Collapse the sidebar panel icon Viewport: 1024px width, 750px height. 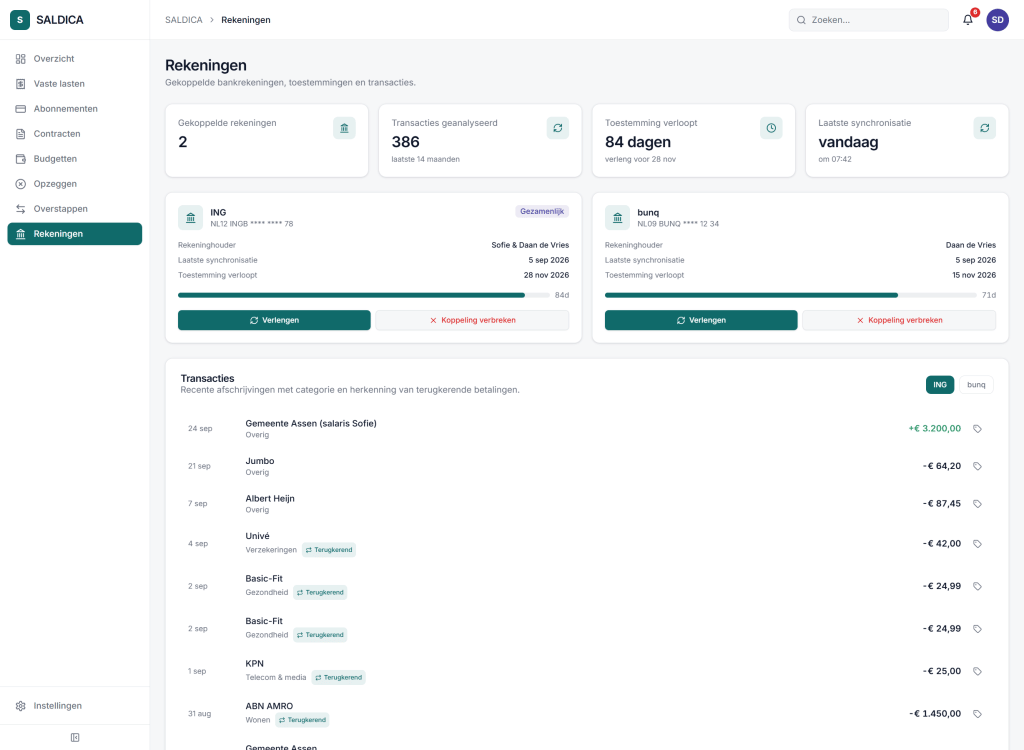coord(74,738)
